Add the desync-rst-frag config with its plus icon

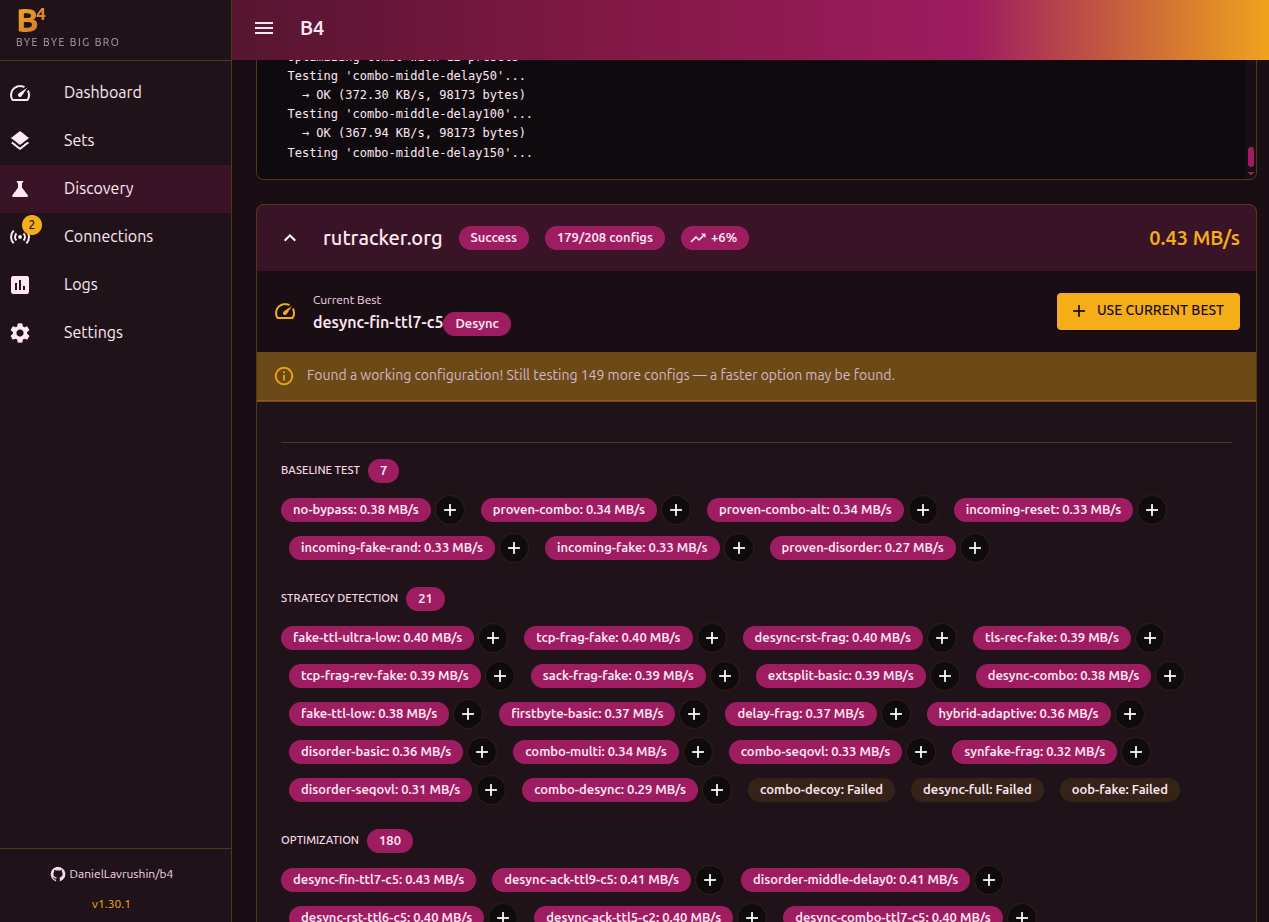[941, 638]
